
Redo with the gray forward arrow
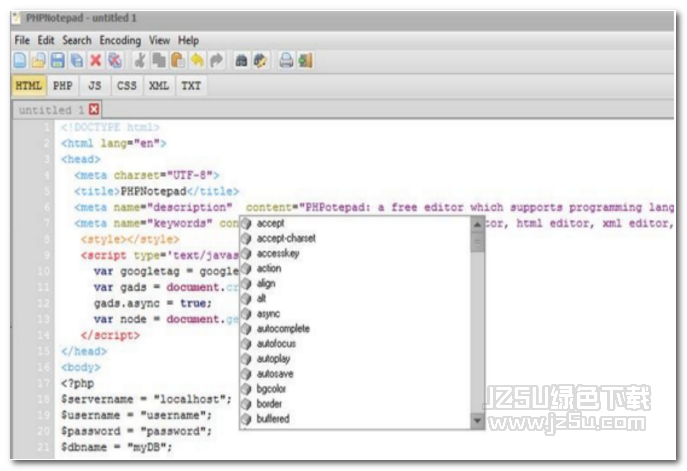point(216,60)
